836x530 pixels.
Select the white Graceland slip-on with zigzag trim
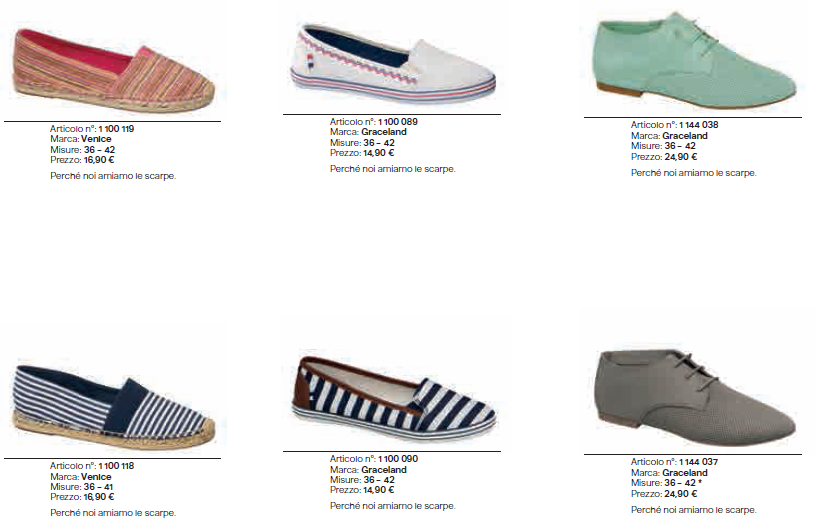(393, 63)
